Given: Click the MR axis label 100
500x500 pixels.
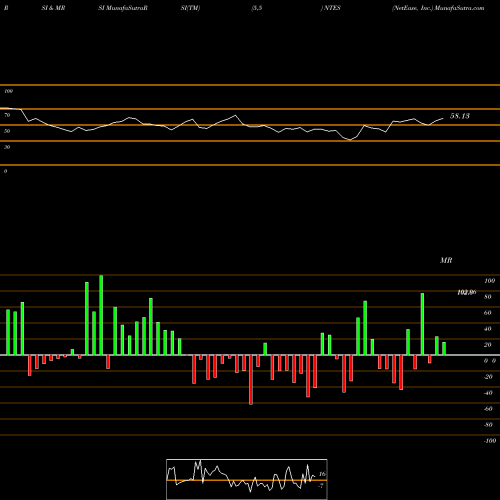Looking at the screenshot, I should point(490,281).
